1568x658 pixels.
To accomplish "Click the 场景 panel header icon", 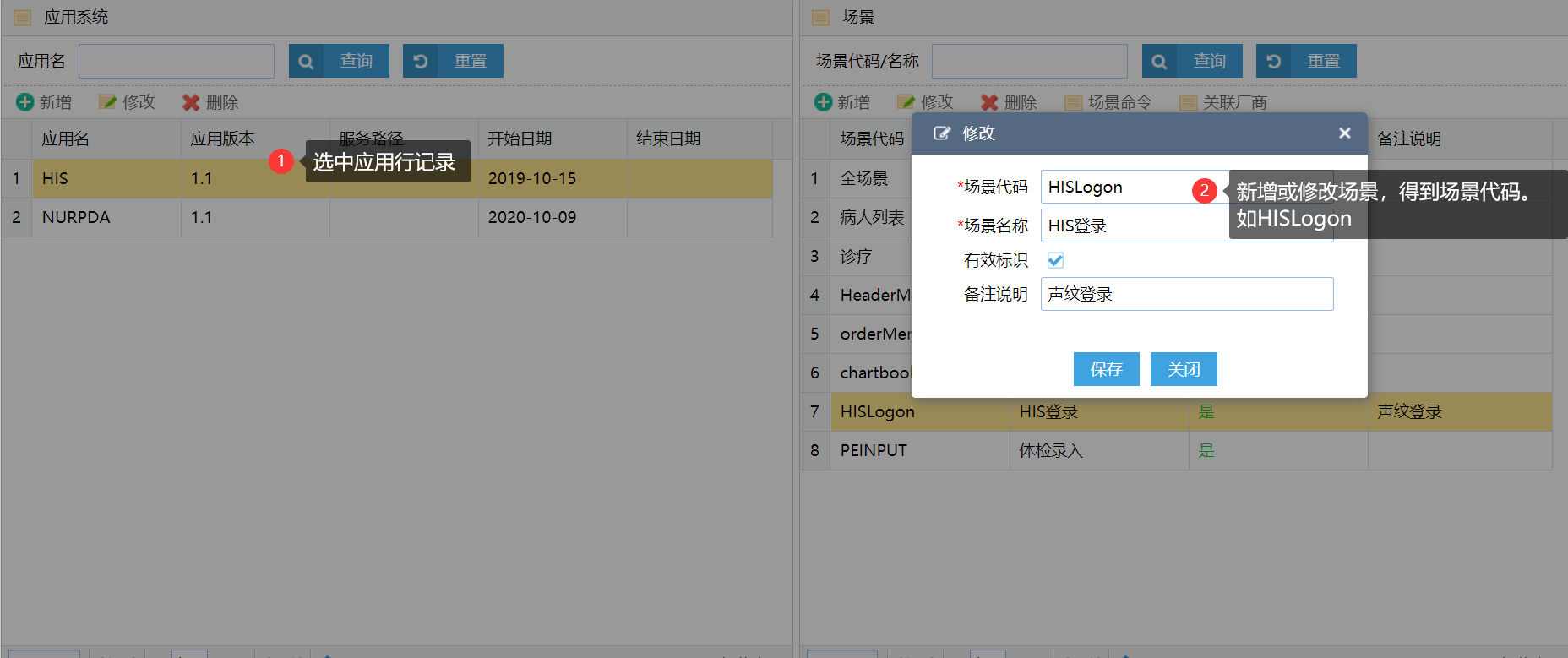I will point(820,17).
